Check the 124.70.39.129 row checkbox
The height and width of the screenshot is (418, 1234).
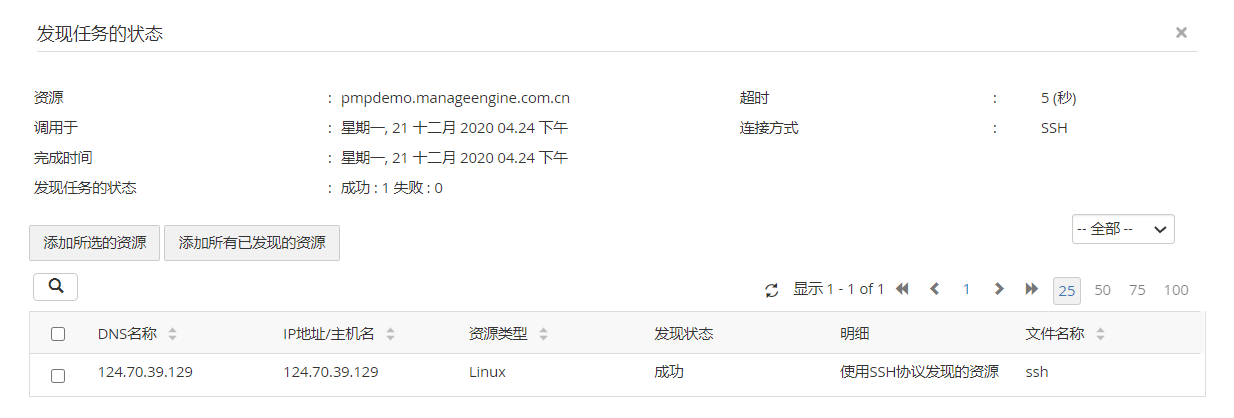pyautogui.click(x=58, y=375)
